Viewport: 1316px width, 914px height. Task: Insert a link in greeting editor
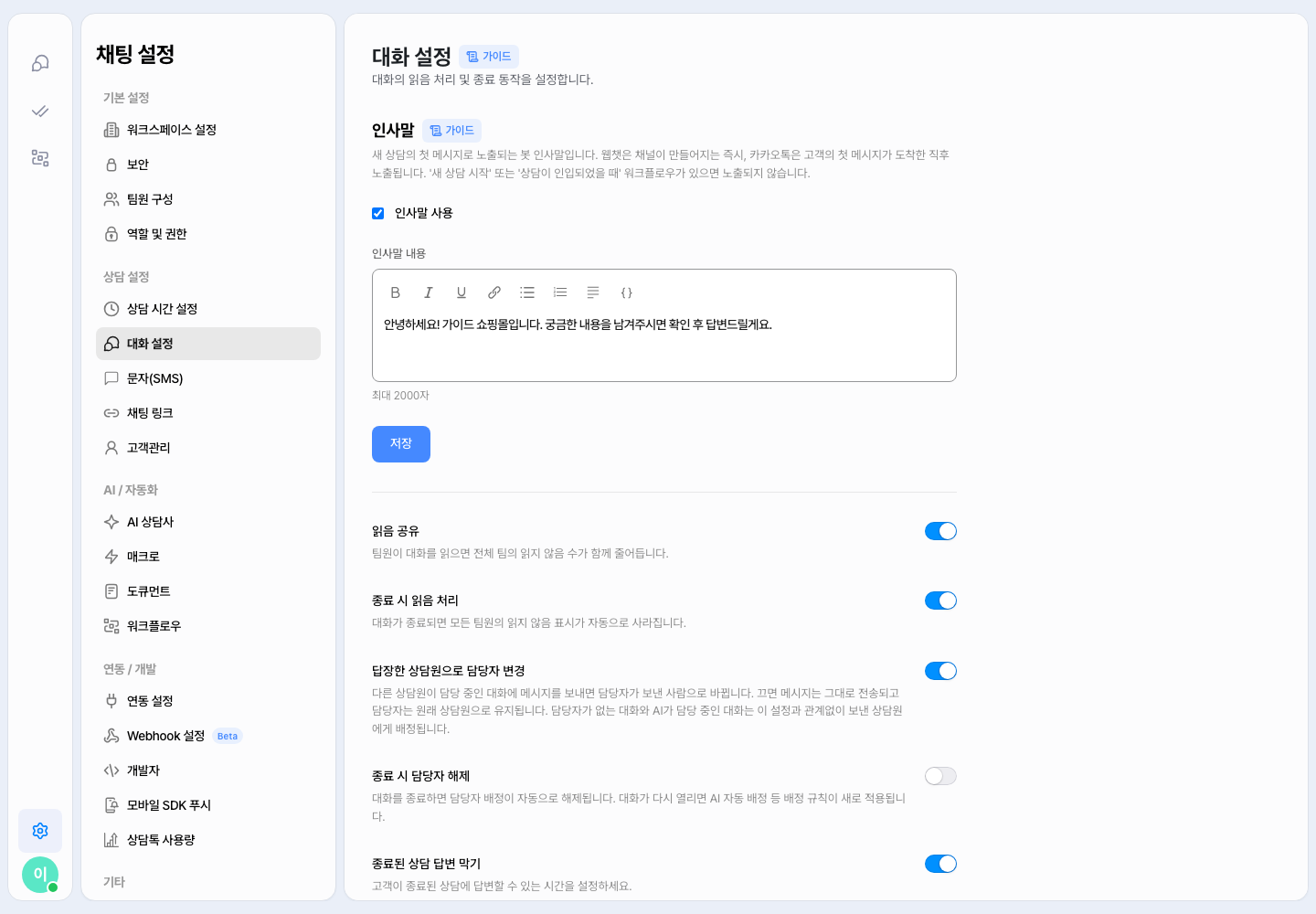494,292
